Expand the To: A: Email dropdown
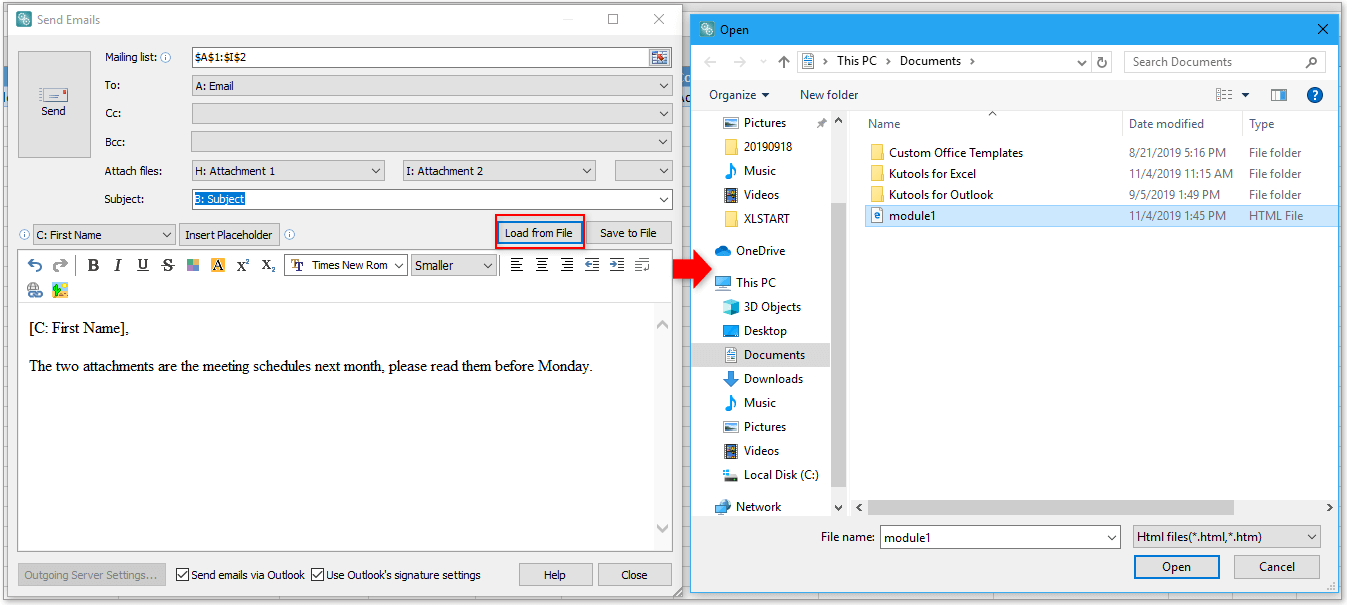This screenshot has height=605, width=1347. pos(665,86)
